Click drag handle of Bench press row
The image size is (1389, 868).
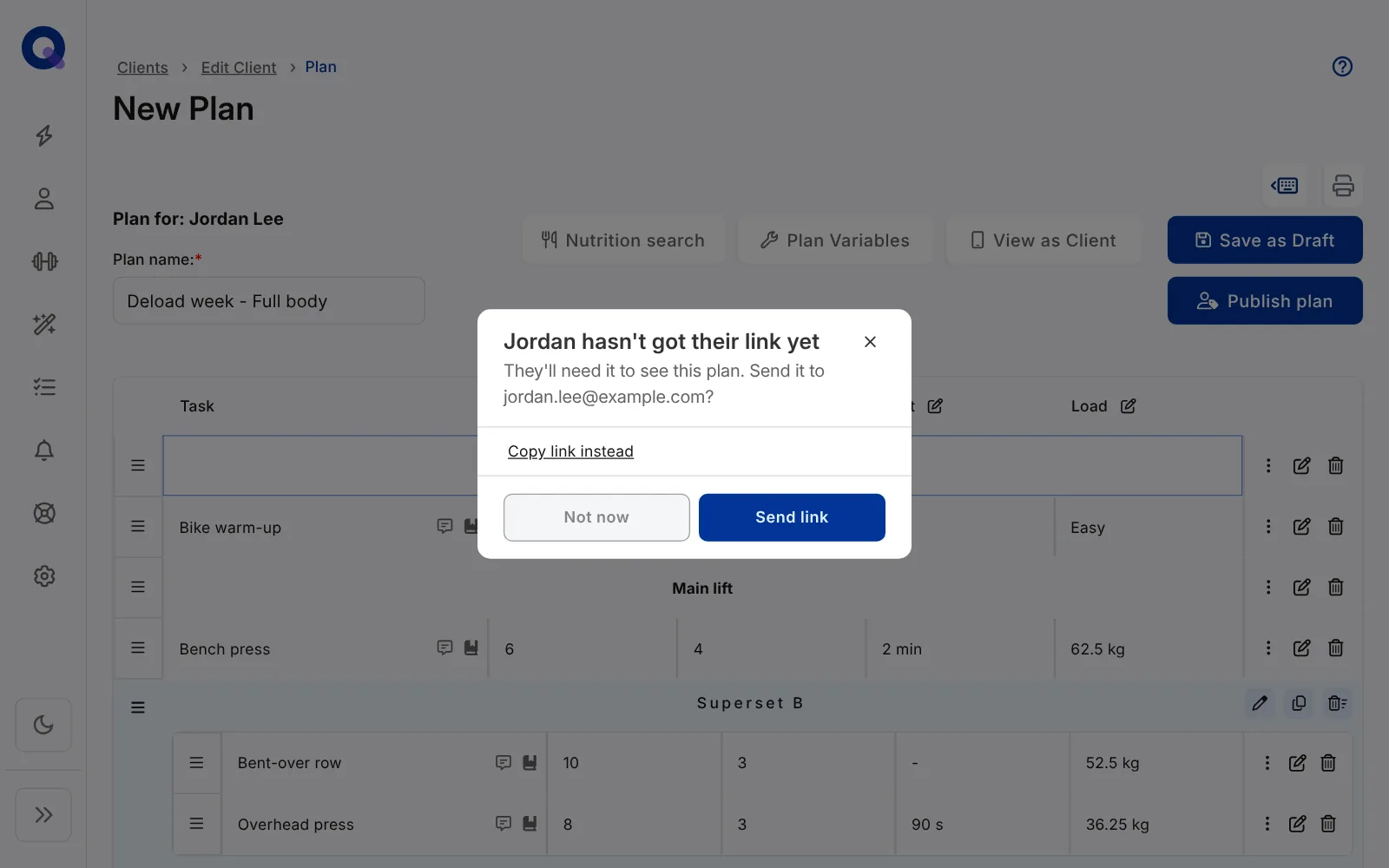click(x=138, y=648)
